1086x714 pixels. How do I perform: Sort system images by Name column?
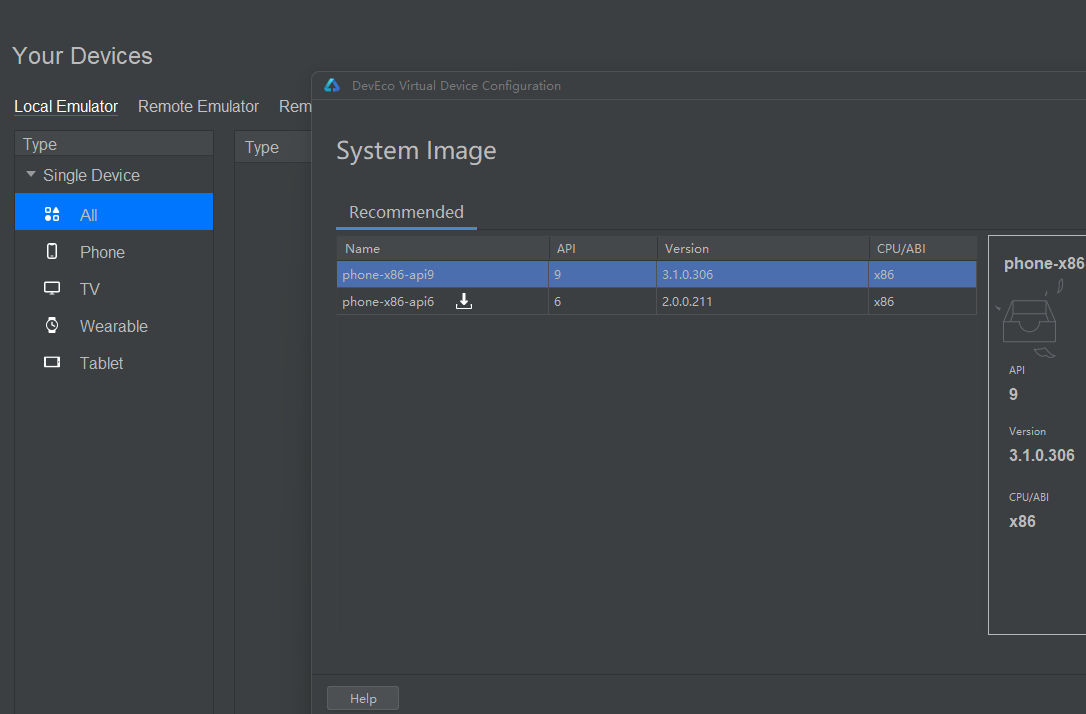tap(443, 249)
